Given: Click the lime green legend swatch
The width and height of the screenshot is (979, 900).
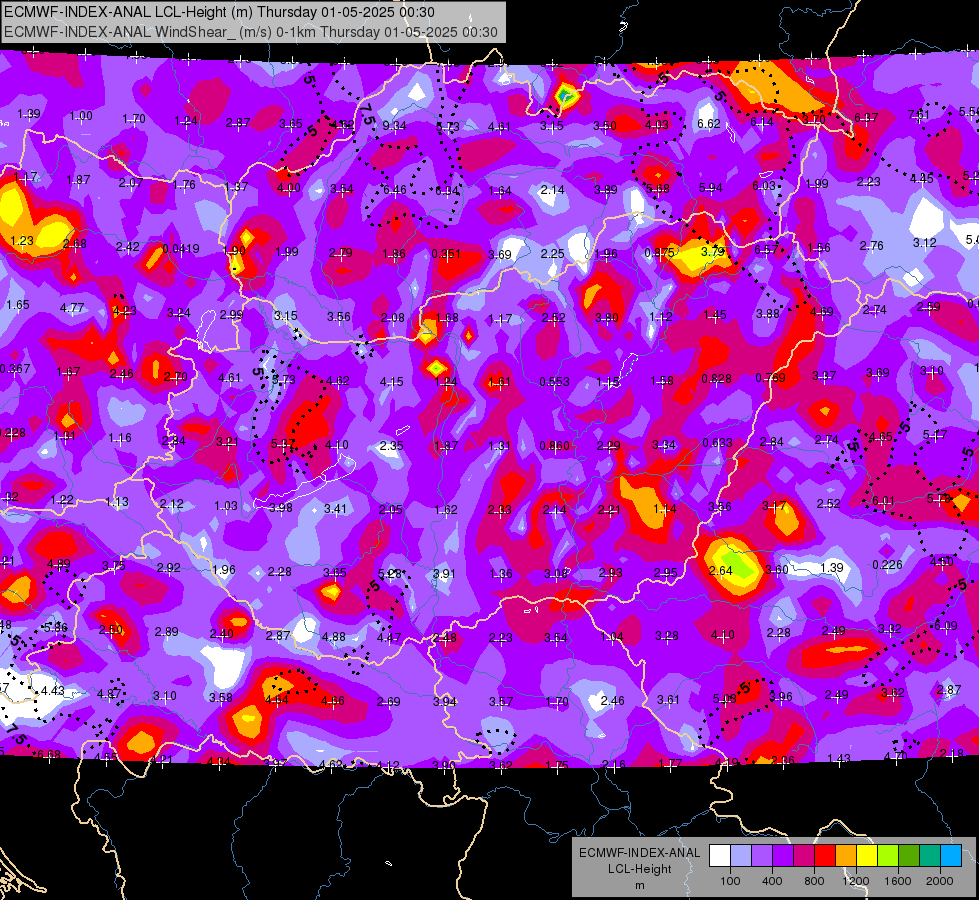Looking at the screenshot, I should (x=888, y=856).
